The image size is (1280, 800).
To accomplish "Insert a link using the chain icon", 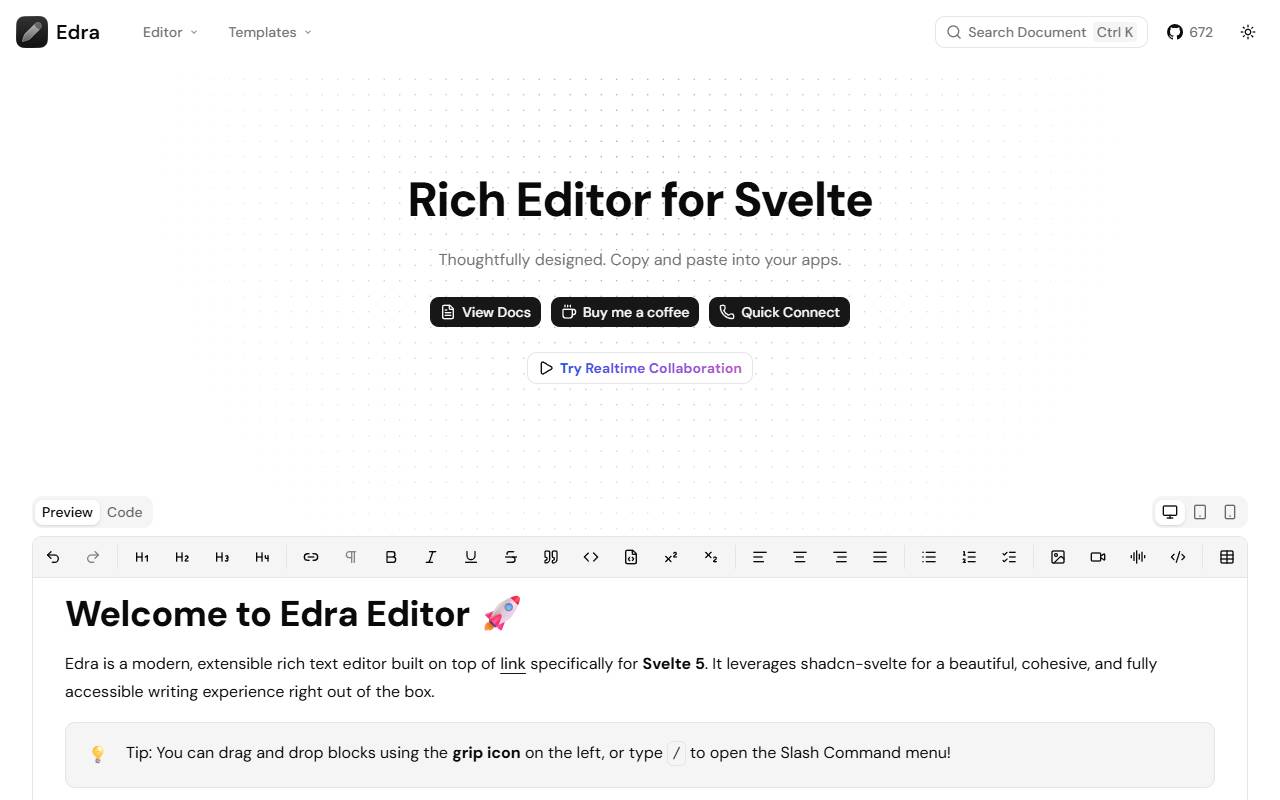I will (x=311, y=557).
